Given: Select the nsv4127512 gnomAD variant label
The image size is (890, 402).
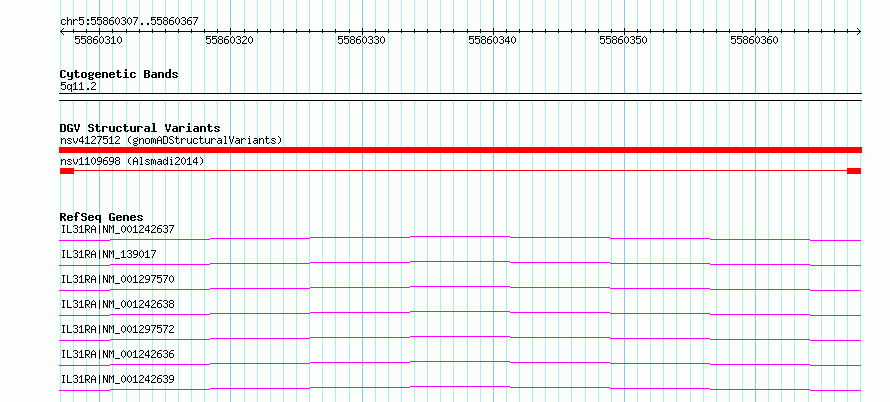Looking at the screenshot, I should [171, 140].
